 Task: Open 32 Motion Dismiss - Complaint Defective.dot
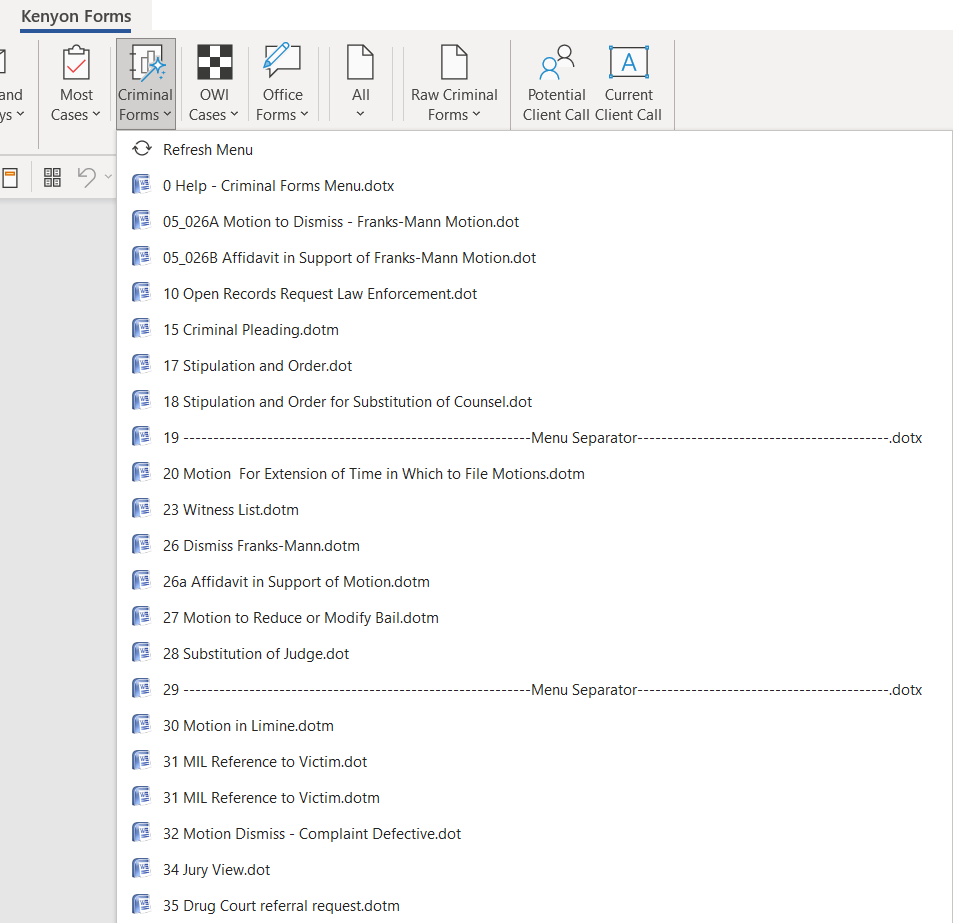(x=534, y=834)
